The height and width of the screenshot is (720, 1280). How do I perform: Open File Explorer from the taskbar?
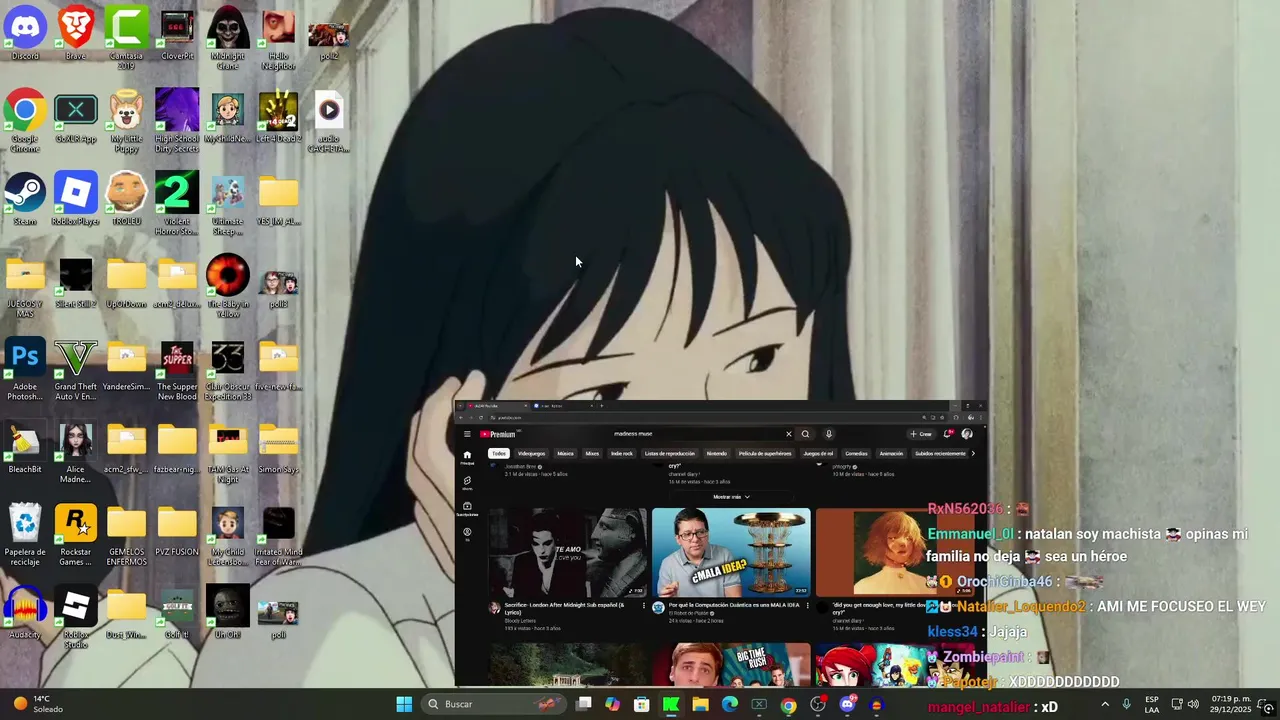tap(700, 704)
